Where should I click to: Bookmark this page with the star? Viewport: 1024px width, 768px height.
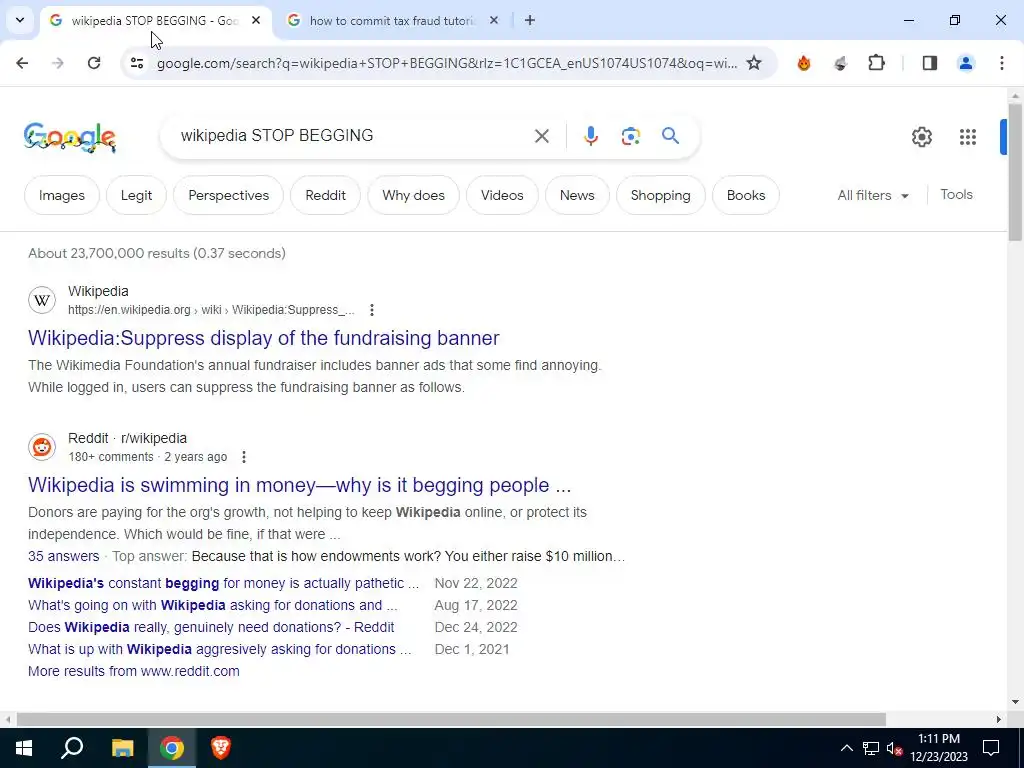pos(754,63)
